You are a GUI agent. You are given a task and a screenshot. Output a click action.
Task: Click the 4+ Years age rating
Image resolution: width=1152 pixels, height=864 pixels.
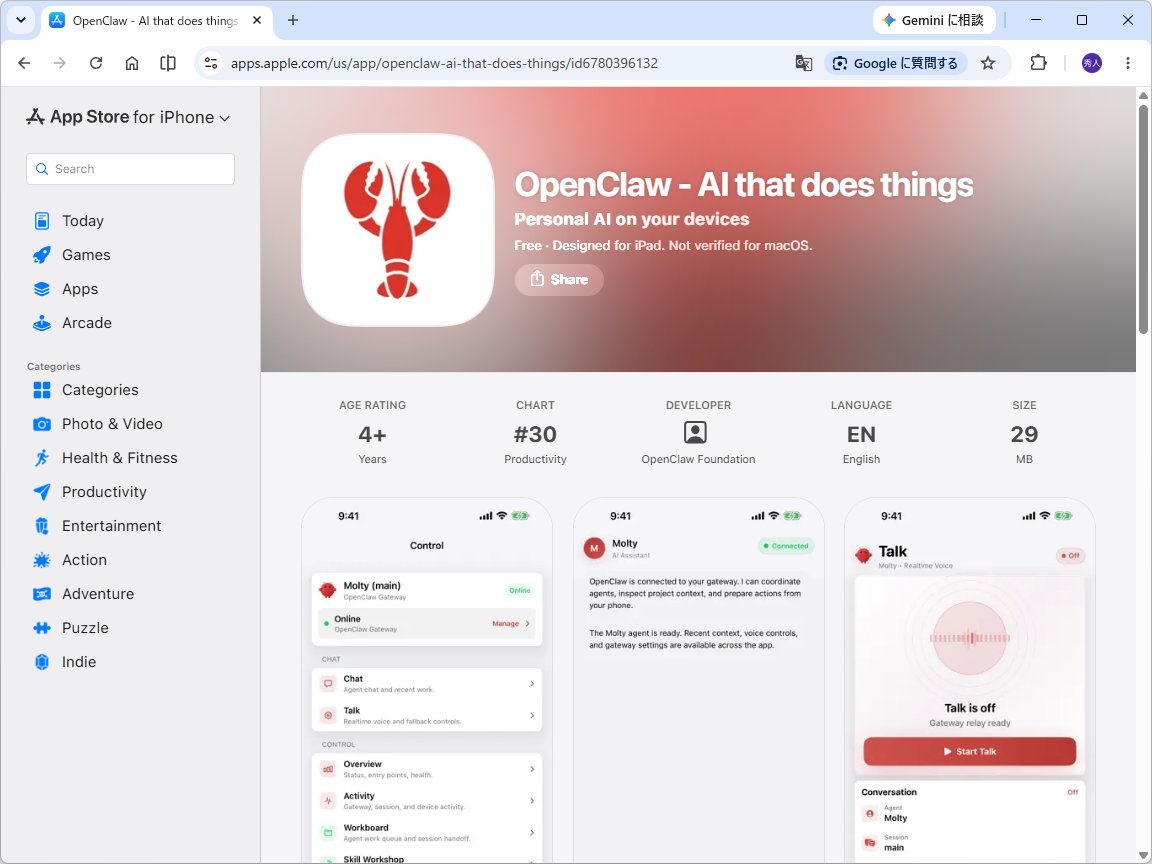tap(372, 434)
